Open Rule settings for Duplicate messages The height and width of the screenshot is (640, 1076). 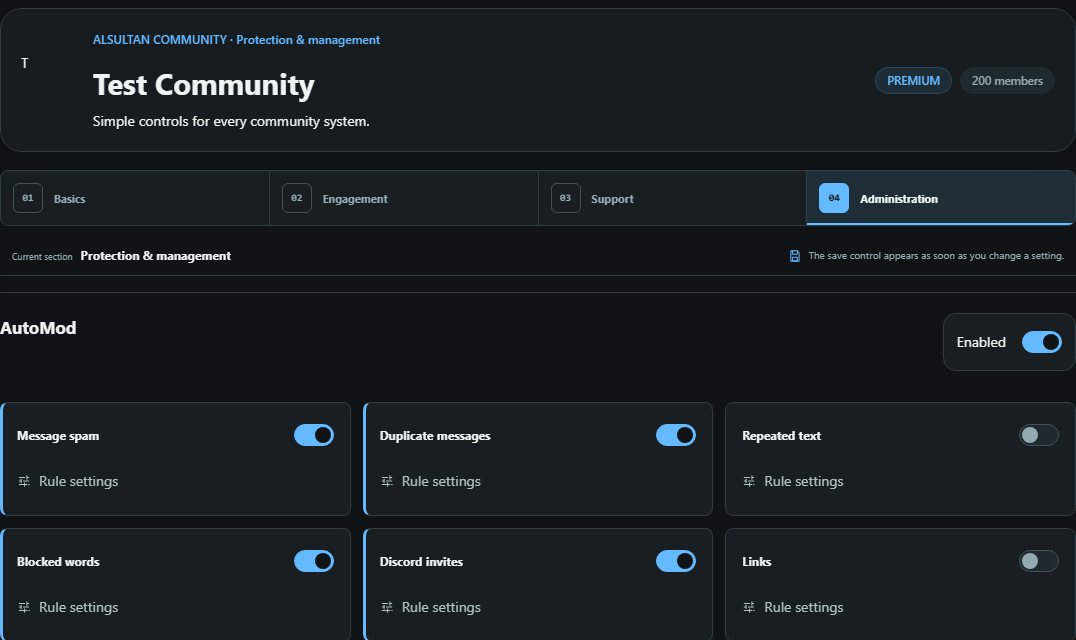coord(431,482)
